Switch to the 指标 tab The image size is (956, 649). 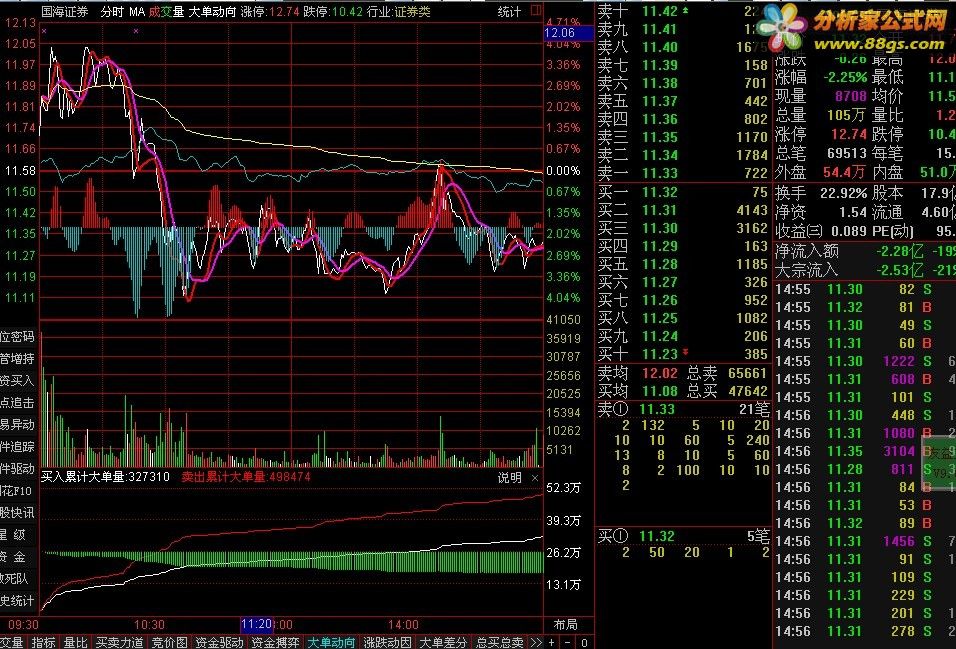[x=43, y=642]
